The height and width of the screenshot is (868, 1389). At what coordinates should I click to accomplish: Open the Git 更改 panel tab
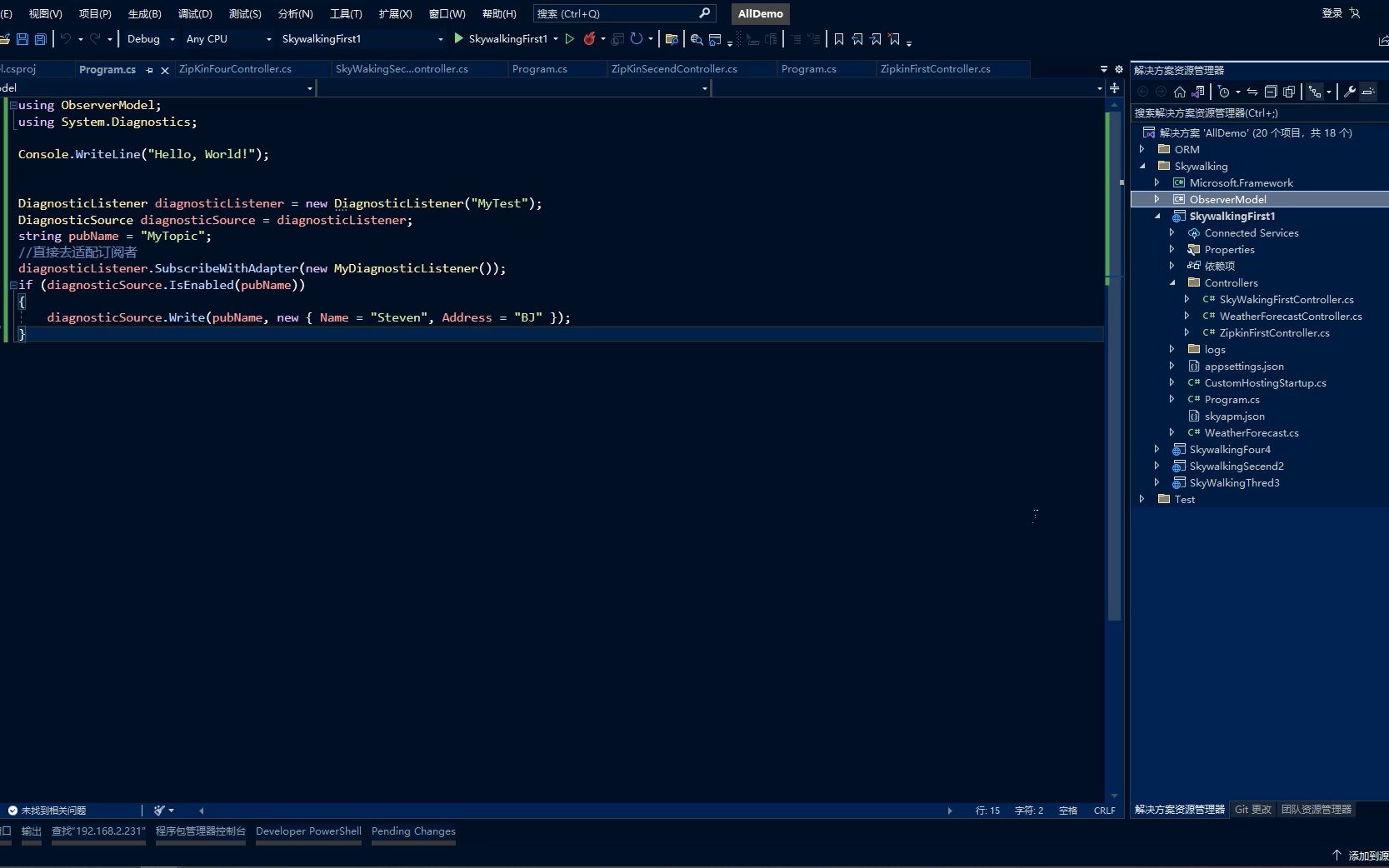(x=1252, y=810)
